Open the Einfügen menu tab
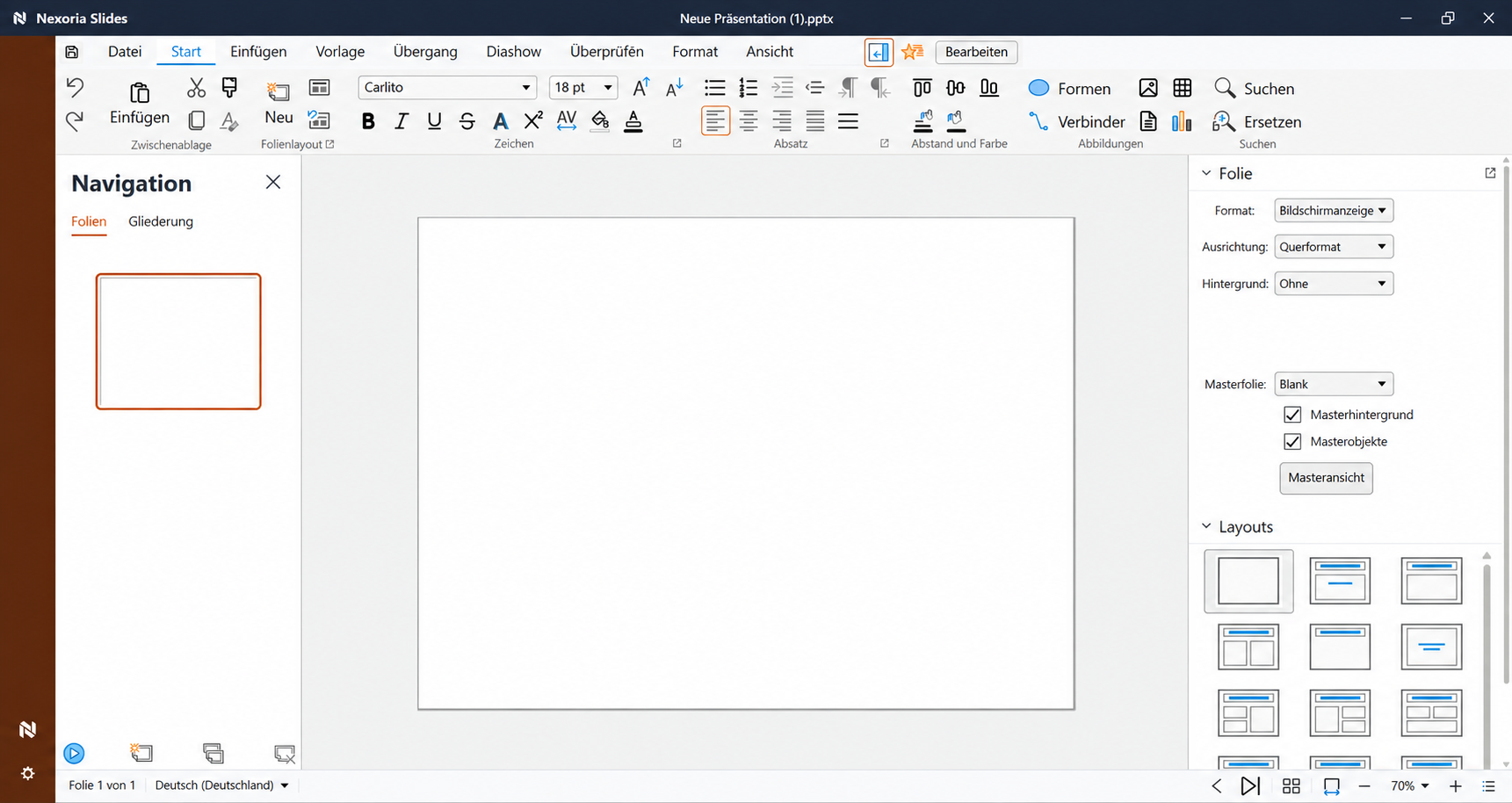 point(258,52)
